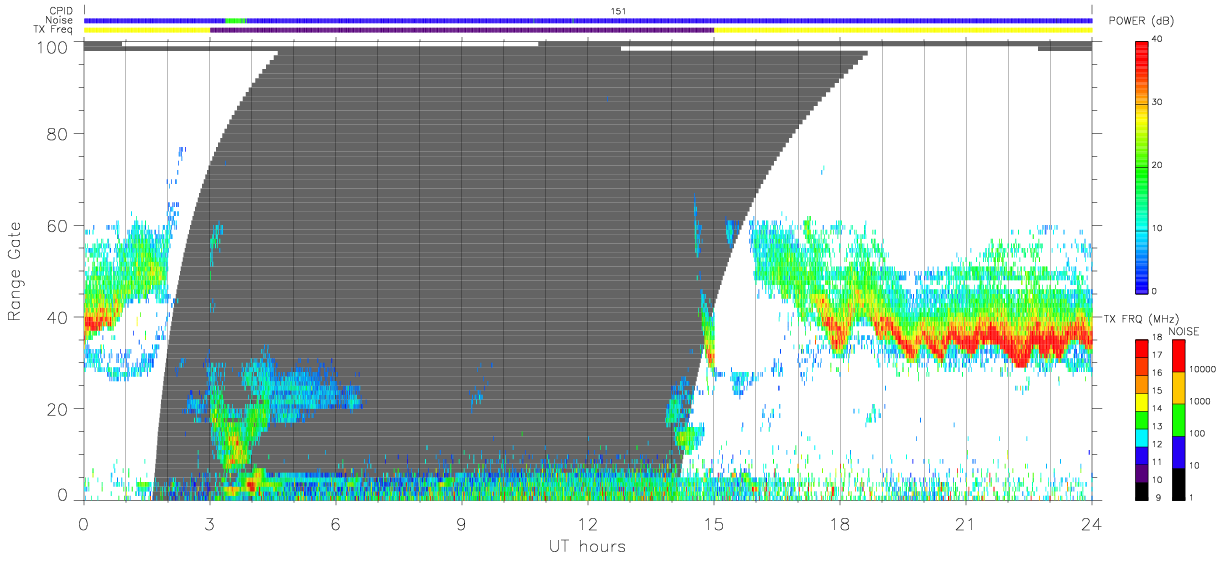Click power scale value 10
The image size is (1228, 567).
point(1159,228)
